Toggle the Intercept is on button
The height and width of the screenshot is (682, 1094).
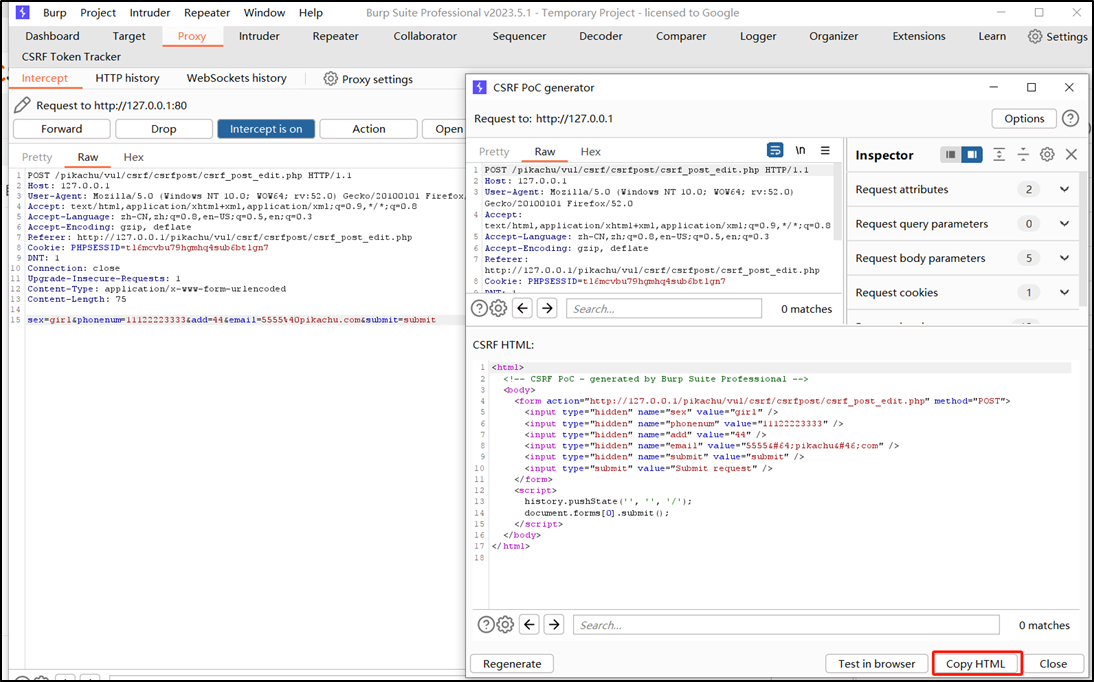(x=266, y=129)
